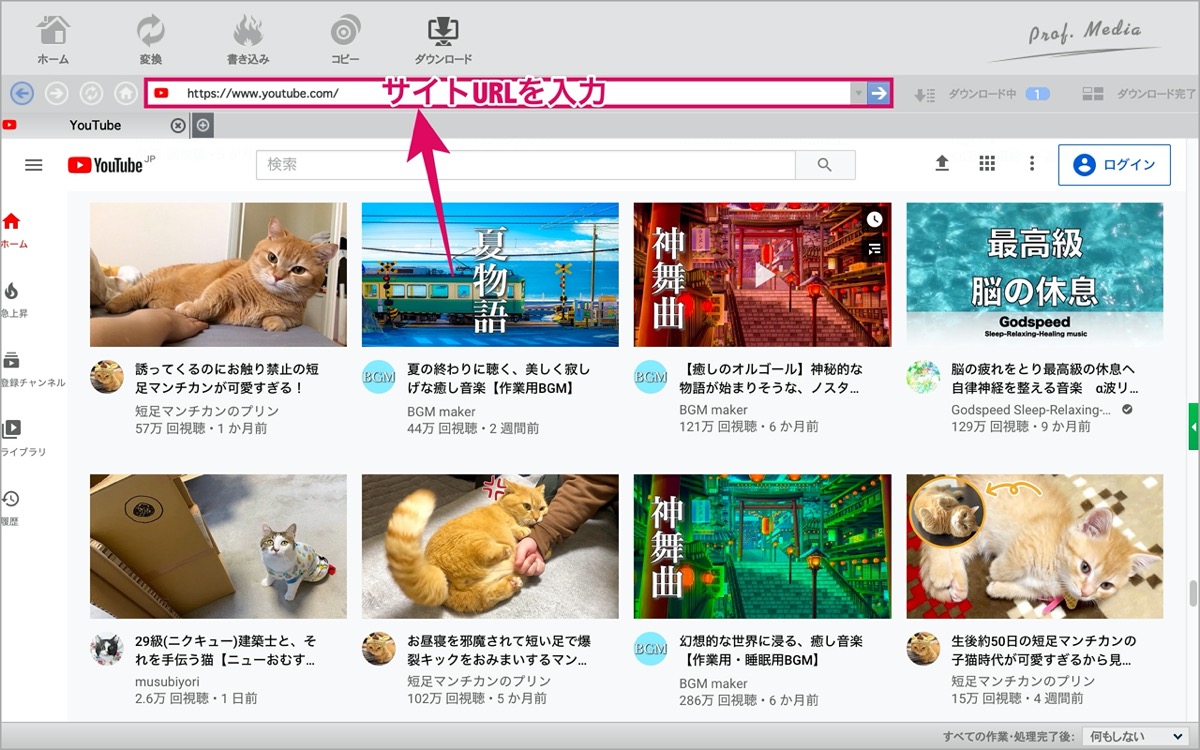Open the 書き込み burn tool

point(247,39)
